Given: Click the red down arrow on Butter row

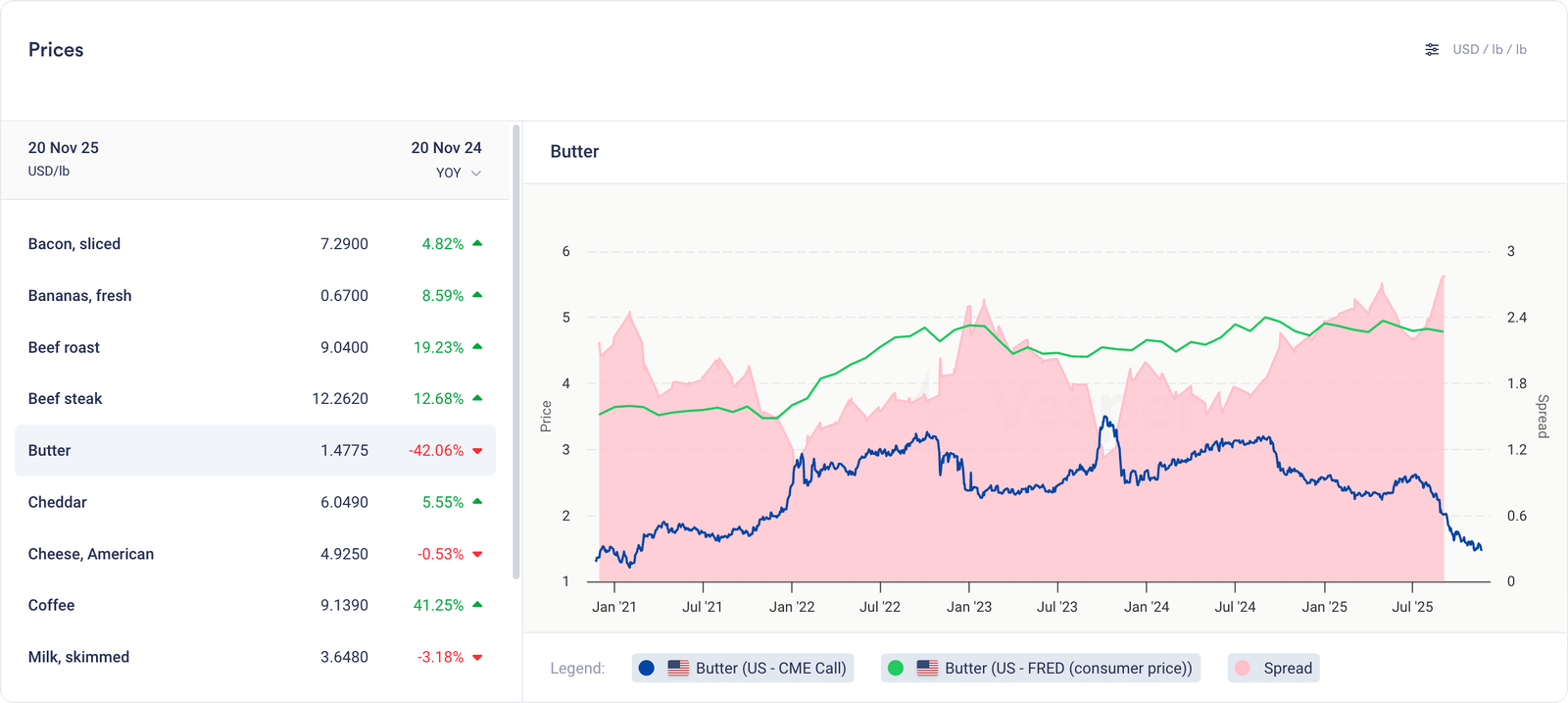Looking at the screenshot, I should tap(477, 451).
